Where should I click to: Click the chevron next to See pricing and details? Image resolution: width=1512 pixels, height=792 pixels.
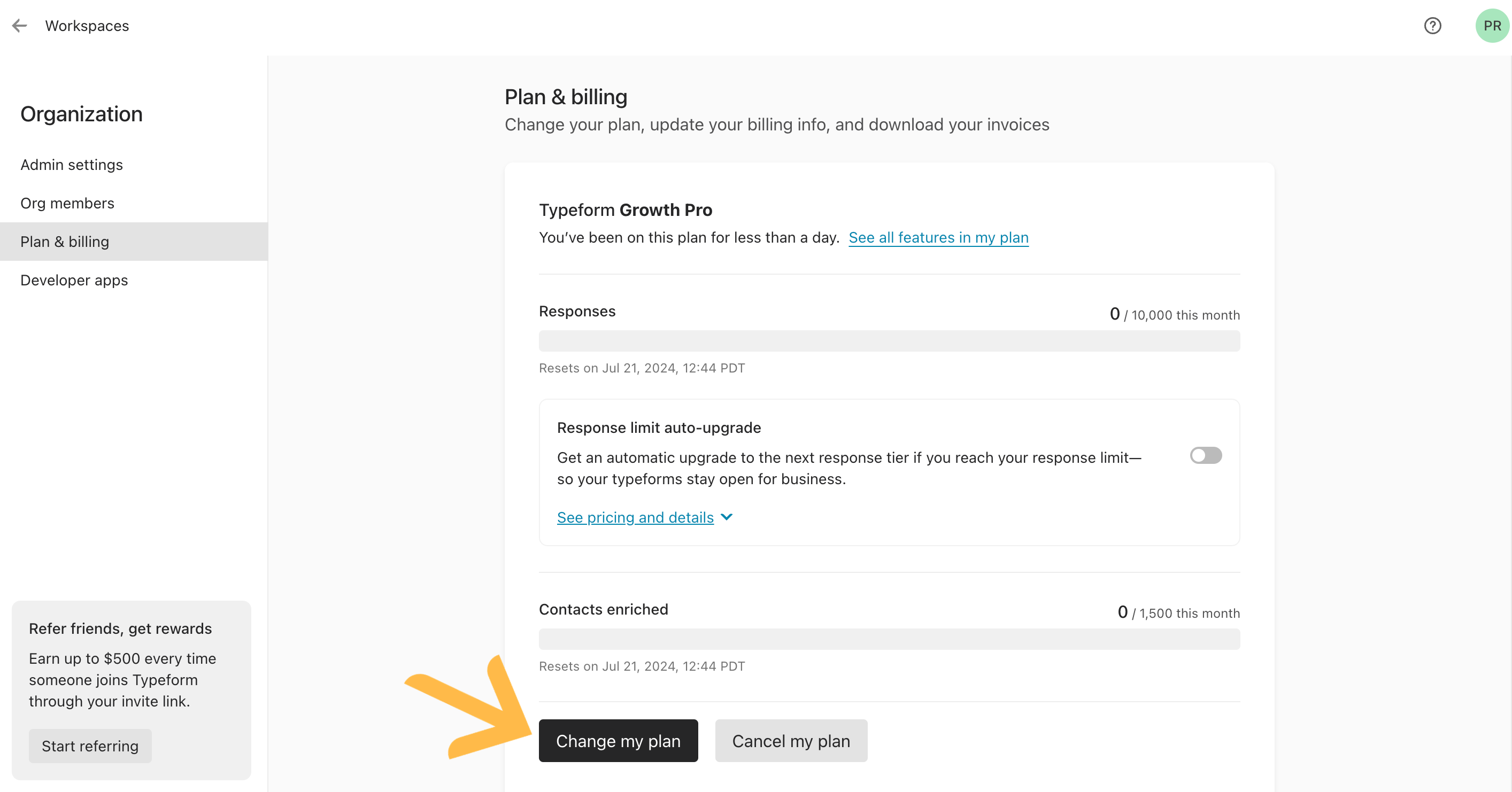tap(727, 517)
